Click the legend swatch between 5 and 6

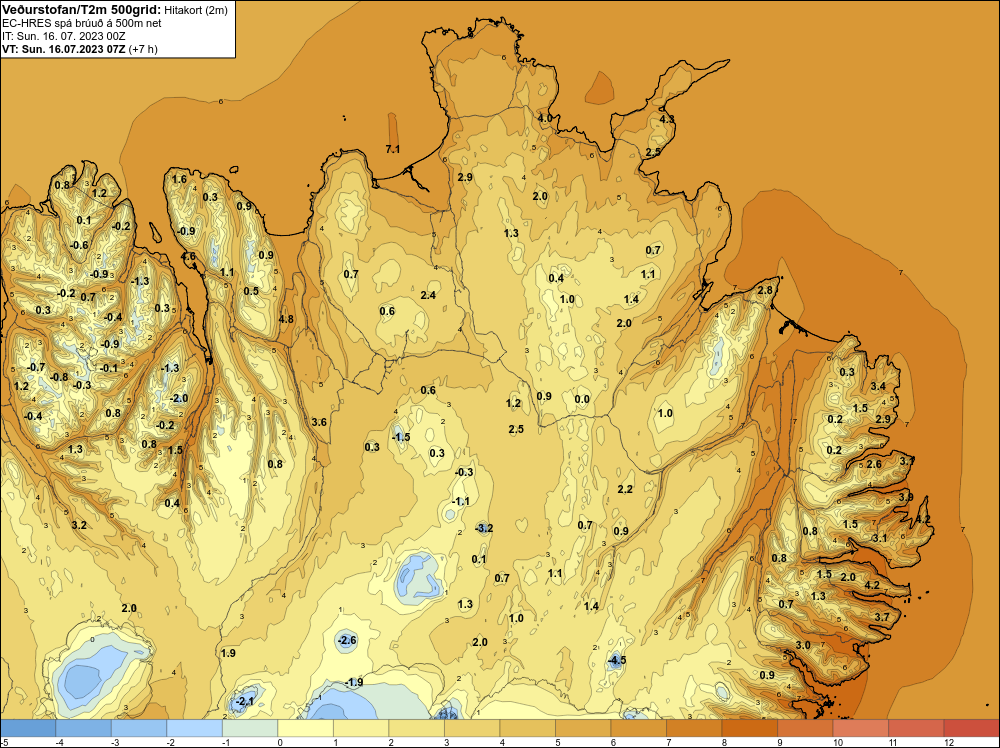[583, 728]
